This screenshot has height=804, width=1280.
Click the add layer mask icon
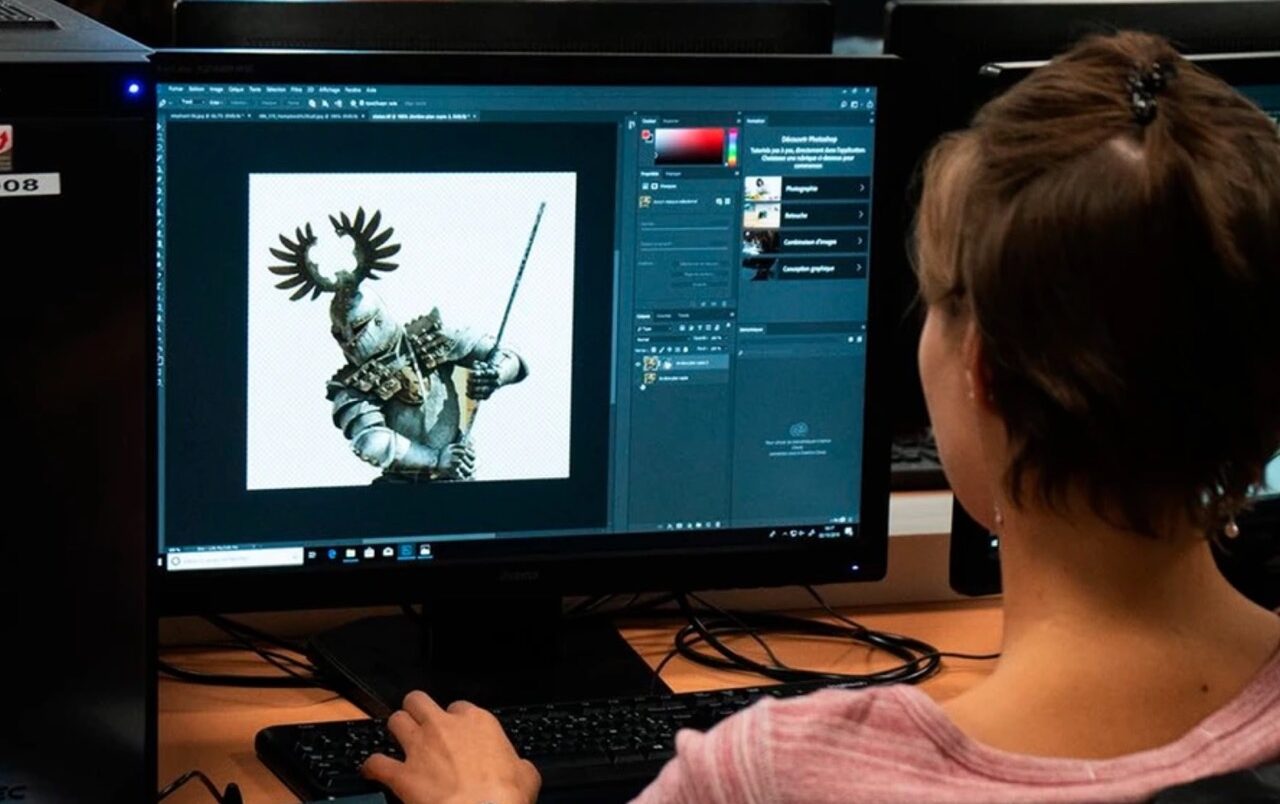[x=679, y=525]
